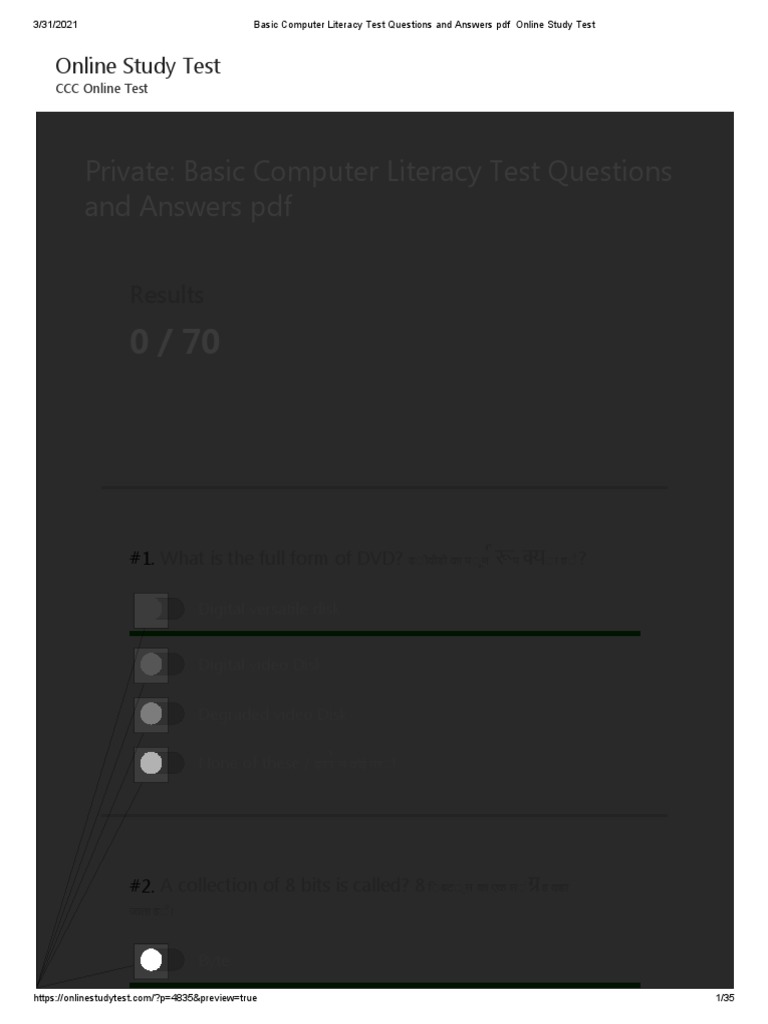Click the page header document title text
This screenshot has height=1024, width=768.
tap(424, 25)
